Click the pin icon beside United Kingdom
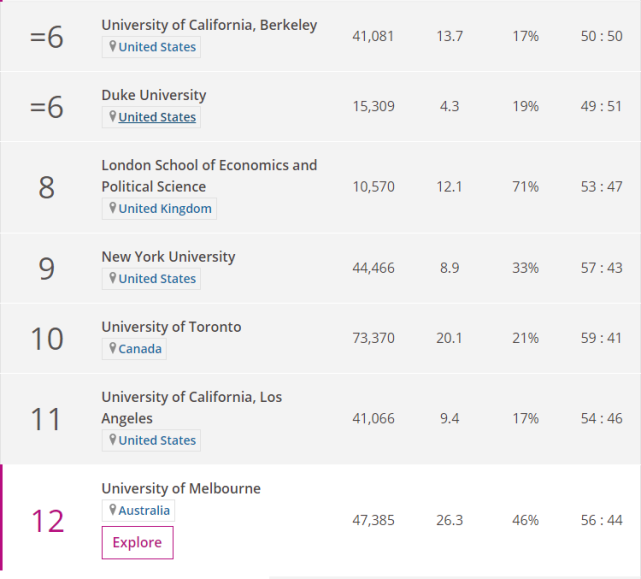Screen dimensions: 641x579 [113, 208]
